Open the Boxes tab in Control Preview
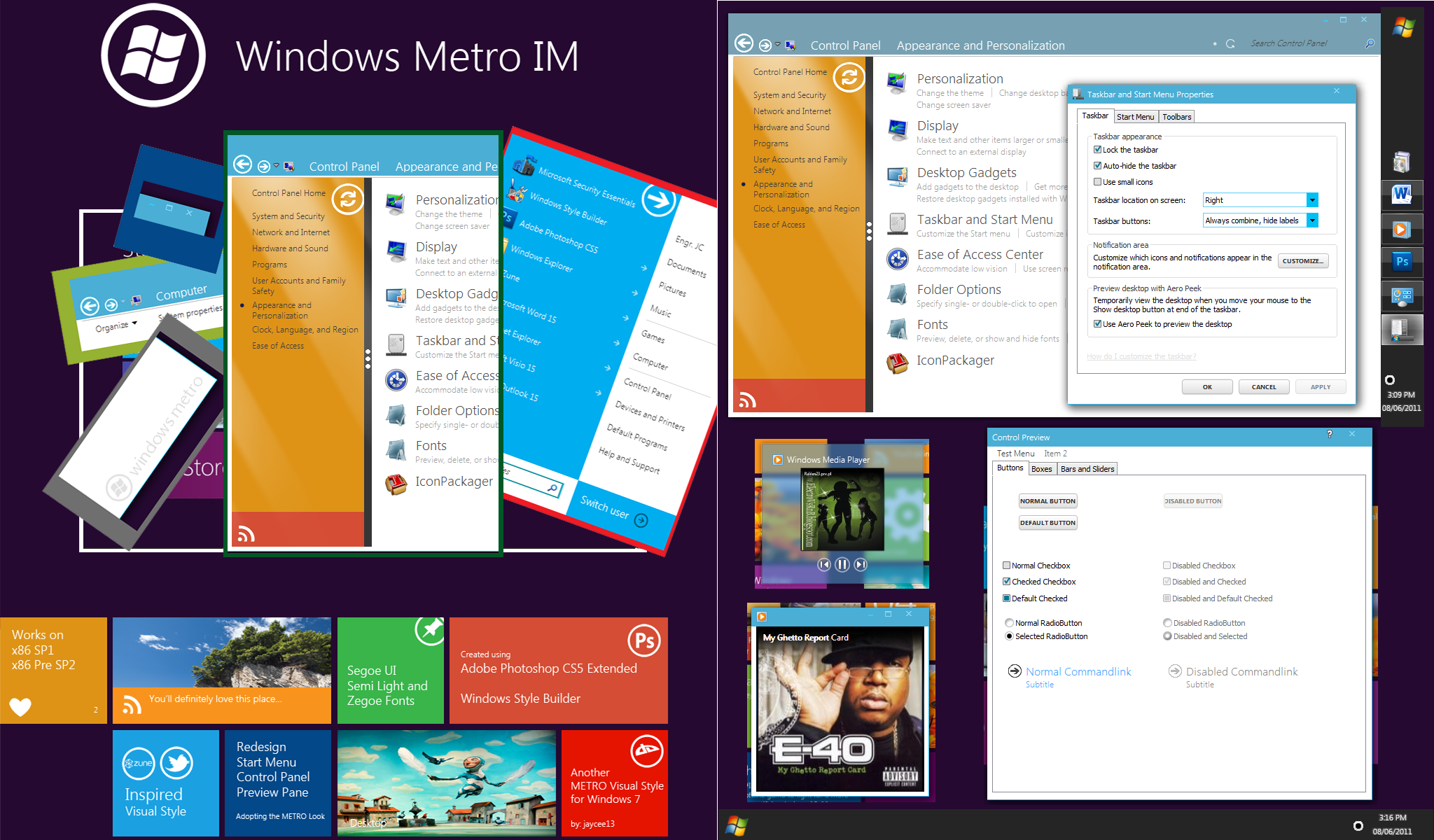Screen dimensions: 1434x840 (x=1041, y=469)
